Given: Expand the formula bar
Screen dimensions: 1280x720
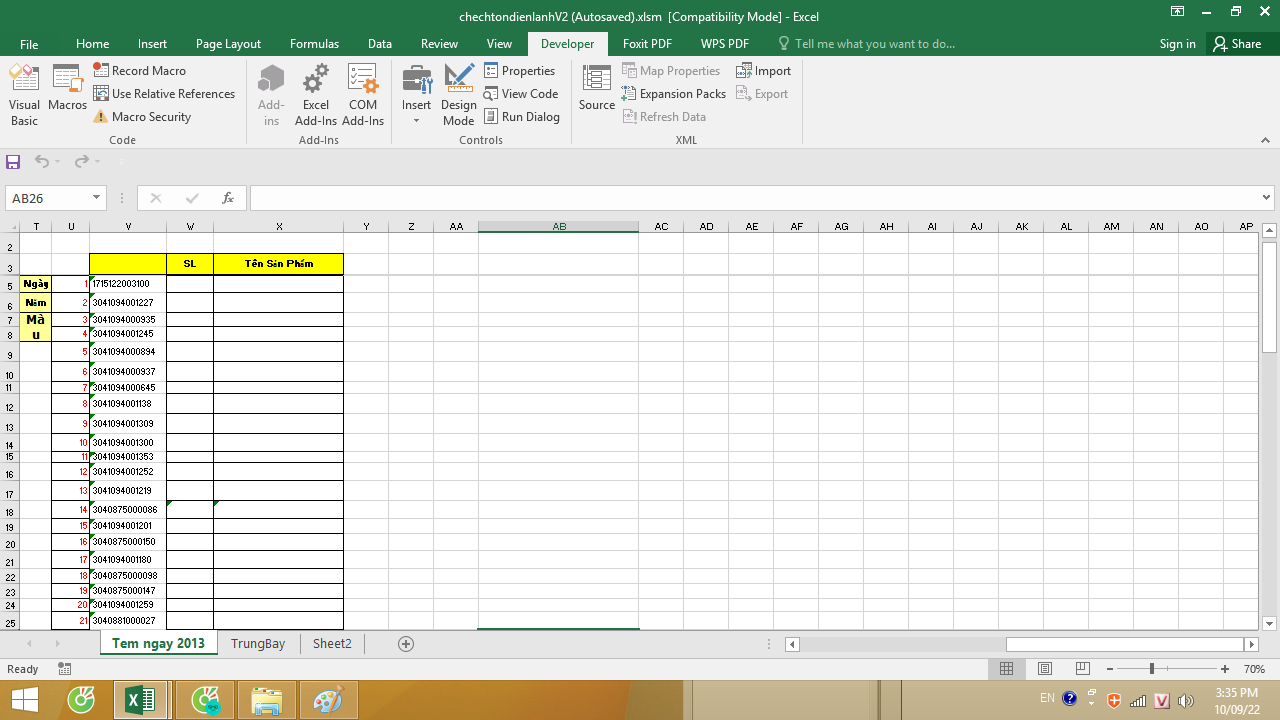Looking at the screenshot, I should tap(1267, 198).
